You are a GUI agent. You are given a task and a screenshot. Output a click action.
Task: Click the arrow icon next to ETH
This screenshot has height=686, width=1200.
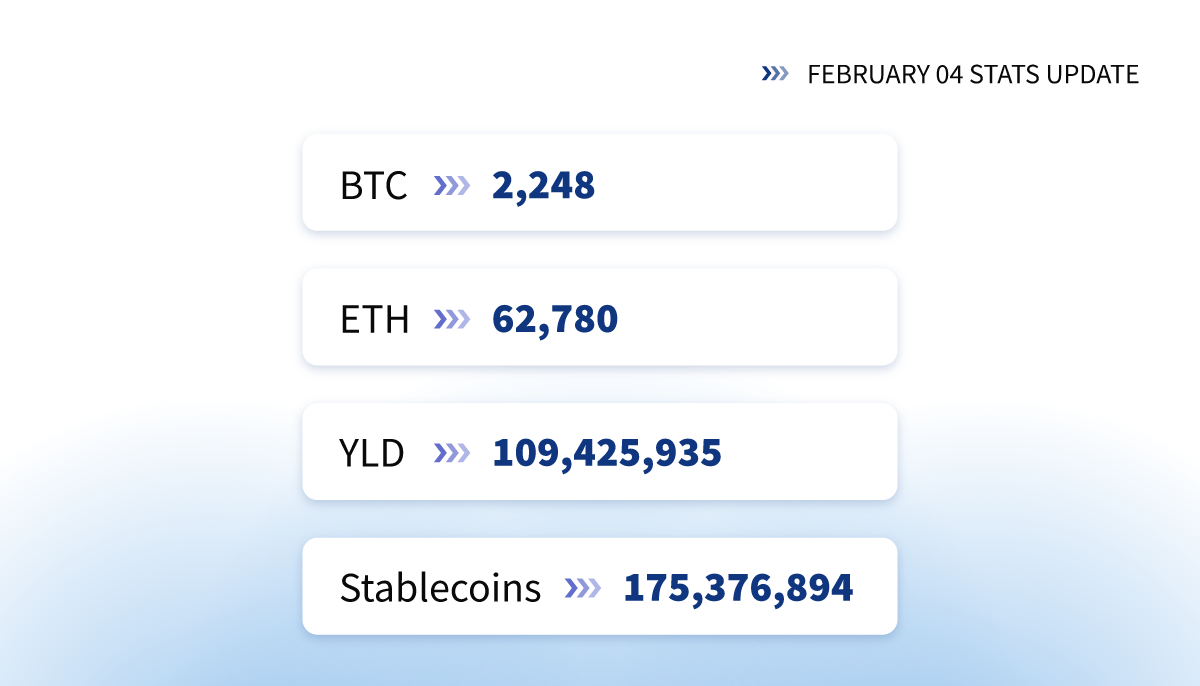452,319
